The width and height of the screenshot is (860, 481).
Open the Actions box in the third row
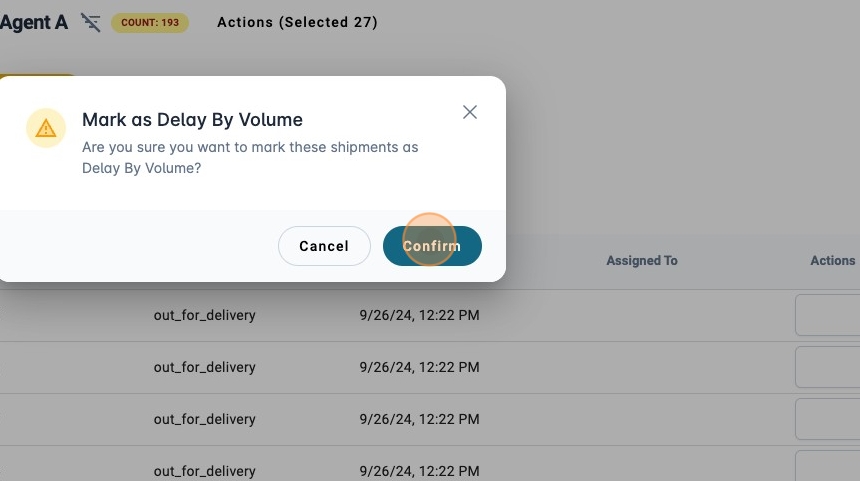[x=828, y=419]
